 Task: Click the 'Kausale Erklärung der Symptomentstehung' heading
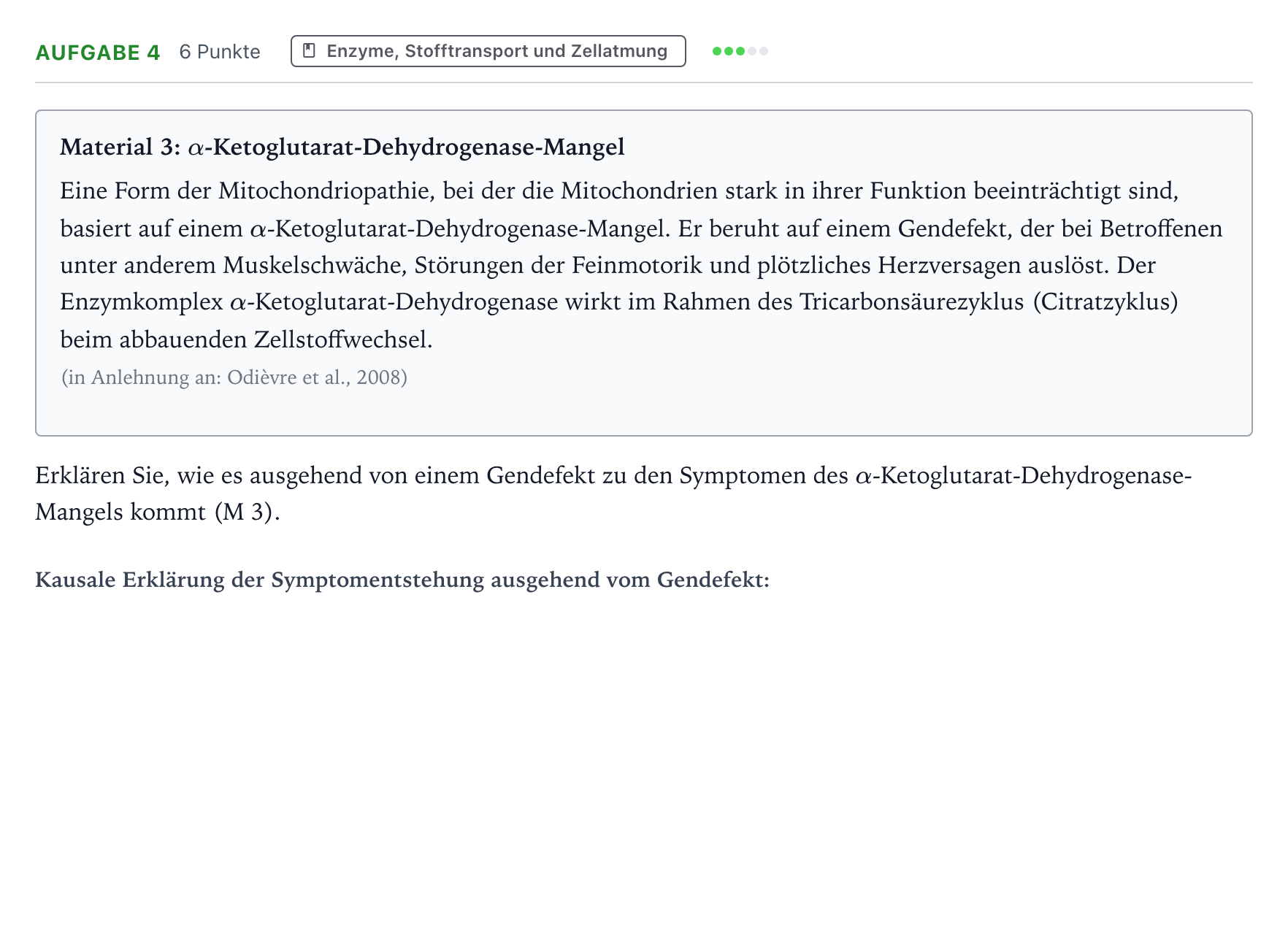pyautogui.click(x=402, y=580)
